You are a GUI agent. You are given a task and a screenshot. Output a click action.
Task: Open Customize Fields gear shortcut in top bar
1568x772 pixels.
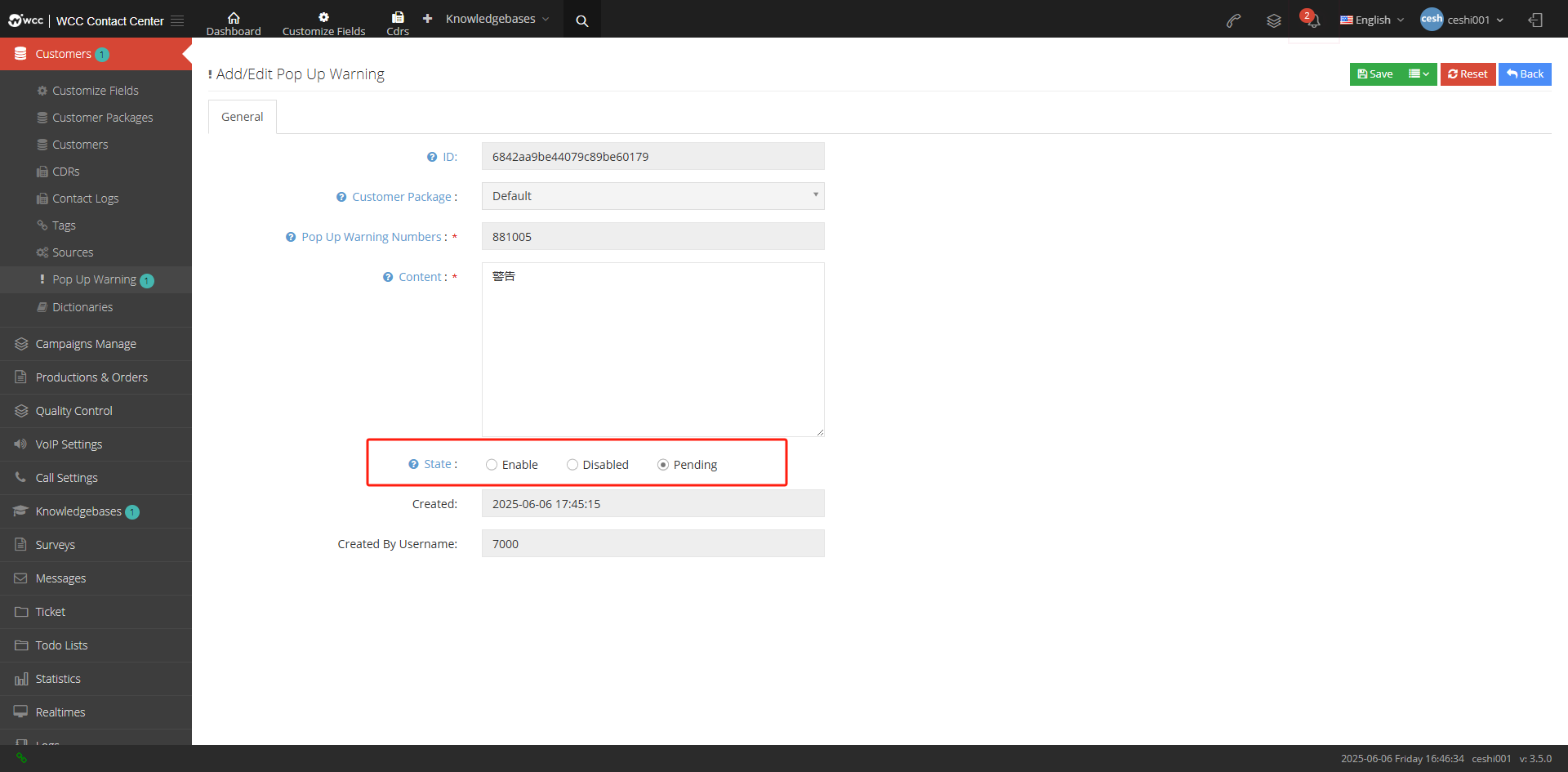coord(323,17)
